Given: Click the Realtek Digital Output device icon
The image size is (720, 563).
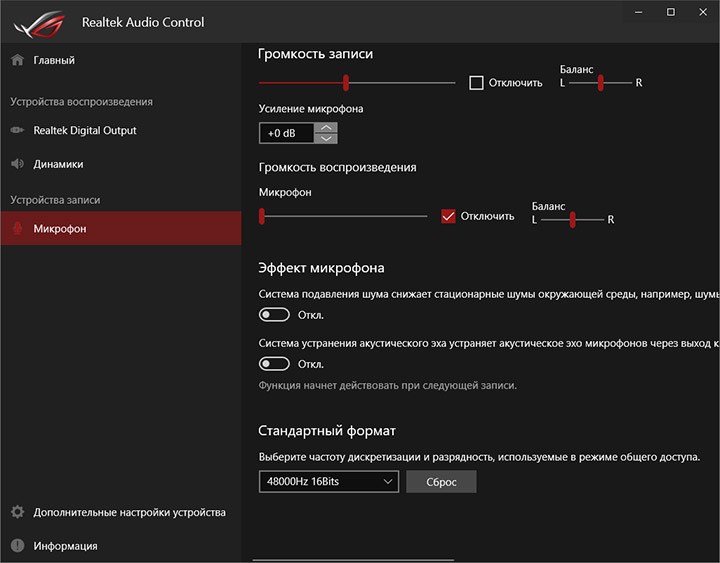Looking at the screenshot, I should (x=17, y=130).
